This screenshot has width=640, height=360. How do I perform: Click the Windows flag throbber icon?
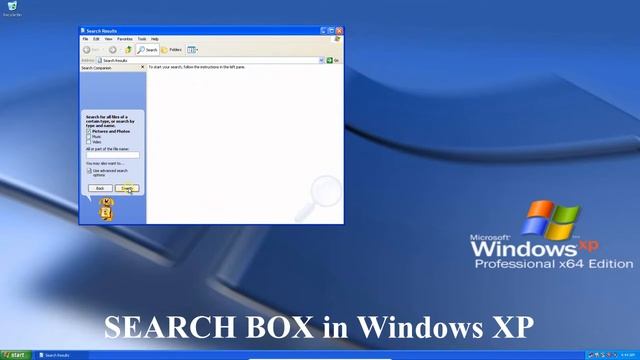(337, 39)
